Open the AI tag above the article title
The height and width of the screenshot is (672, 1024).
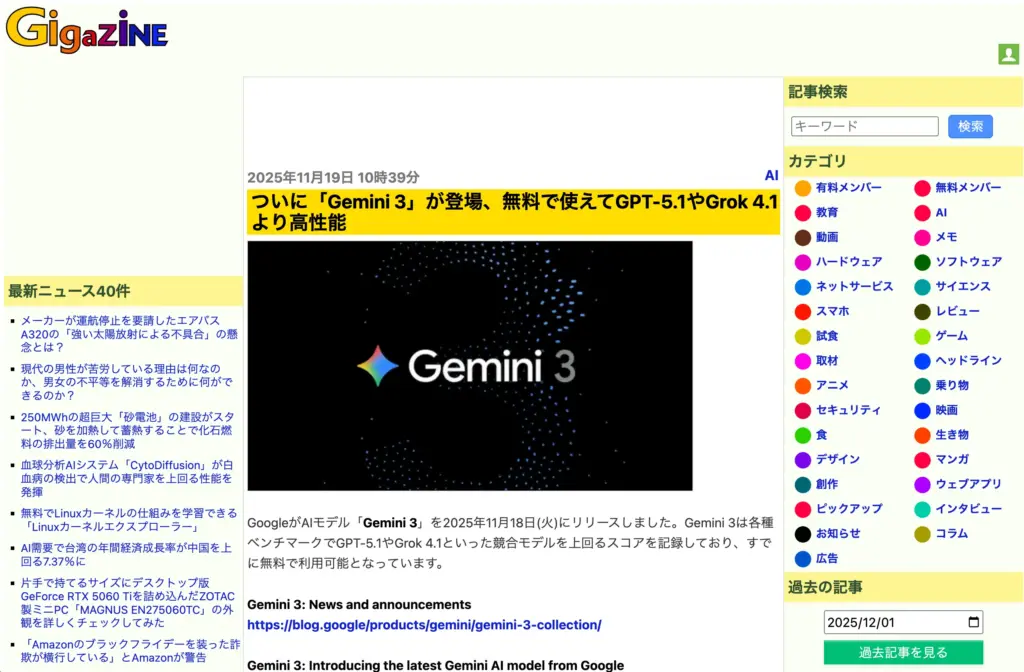(771, 174)
